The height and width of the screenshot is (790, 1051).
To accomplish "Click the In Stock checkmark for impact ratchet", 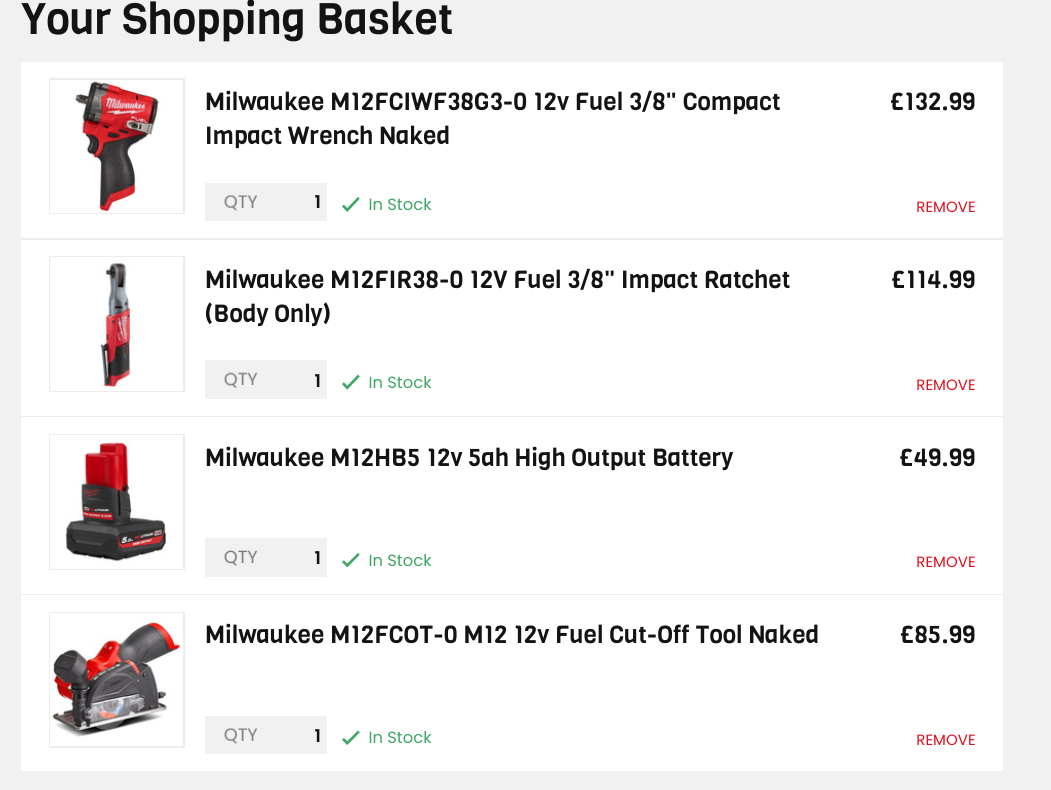I will pyautogui.click(x=351, y=382).
